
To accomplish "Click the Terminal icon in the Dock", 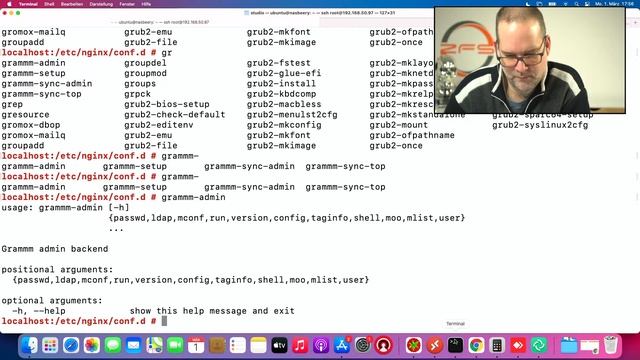I will click(x=455, y=345).
